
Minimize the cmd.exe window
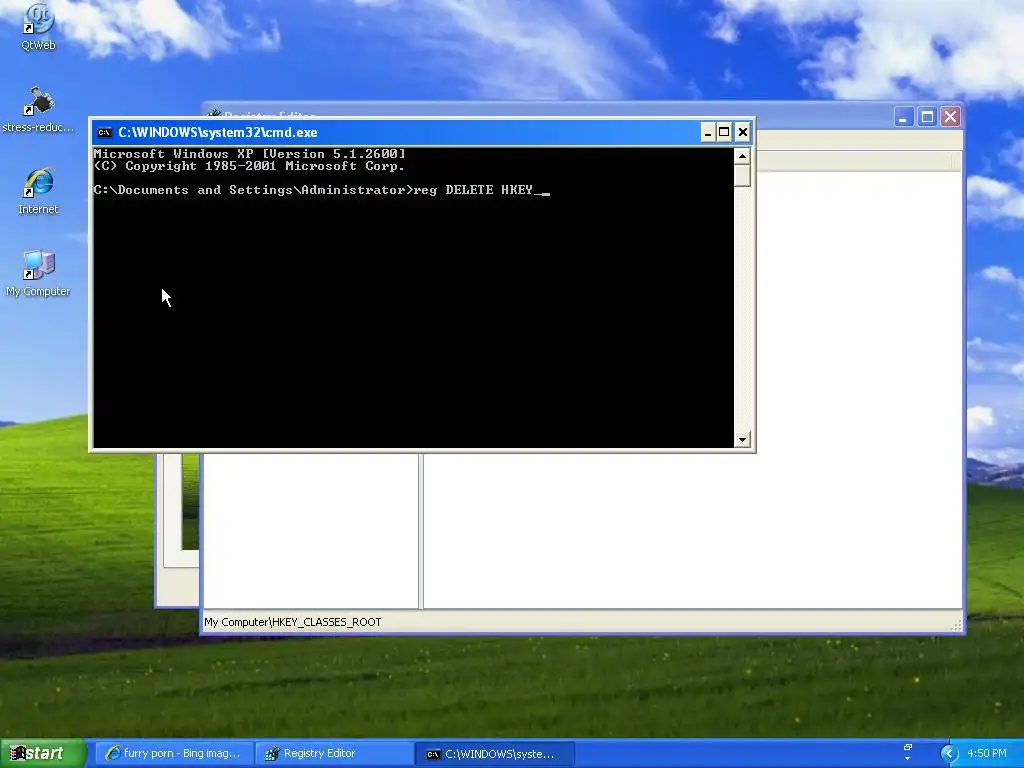pyautogui.click(x=707, y=133)
